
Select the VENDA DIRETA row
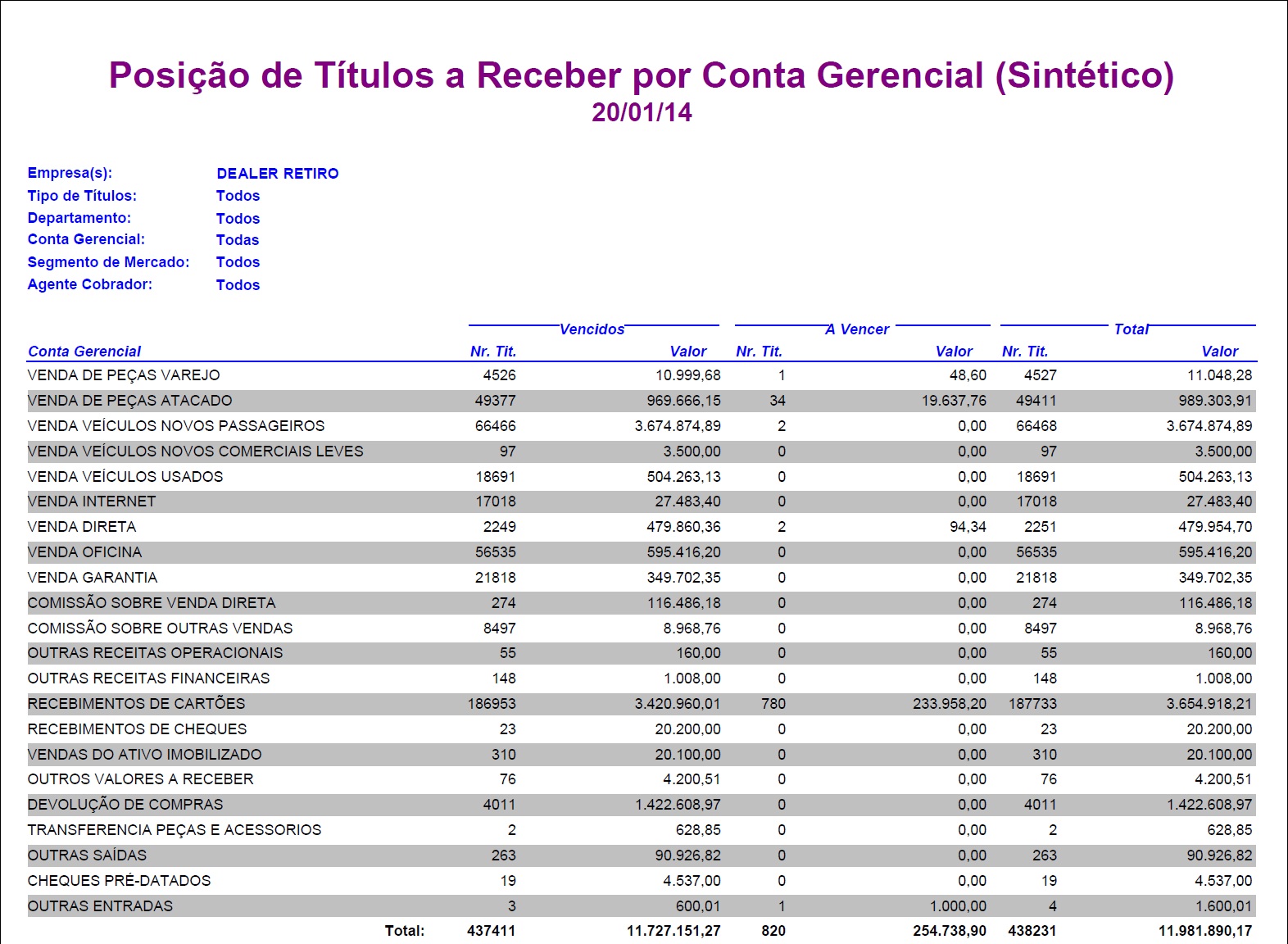pos(642,527)
